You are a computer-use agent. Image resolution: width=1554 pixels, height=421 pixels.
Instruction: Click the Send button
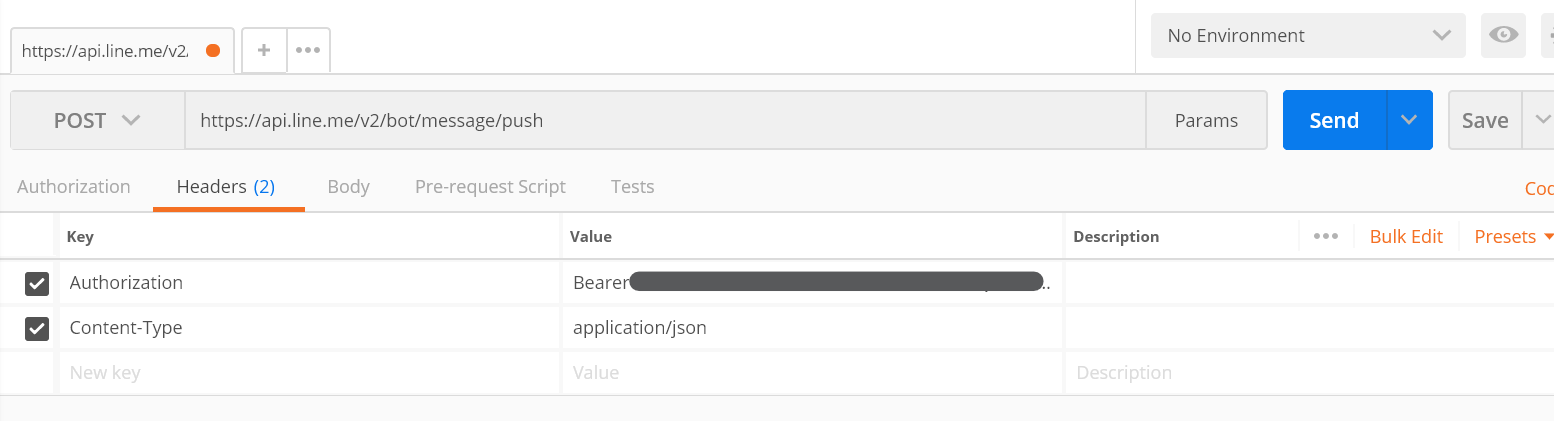[x=1334, y=121]
